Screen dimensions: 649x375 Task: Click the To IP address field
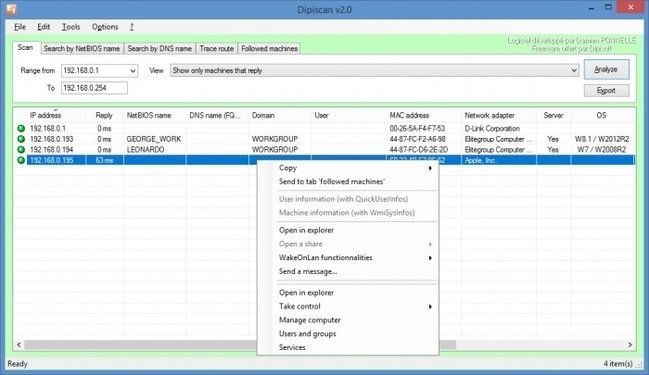click(x=94, y=88)
